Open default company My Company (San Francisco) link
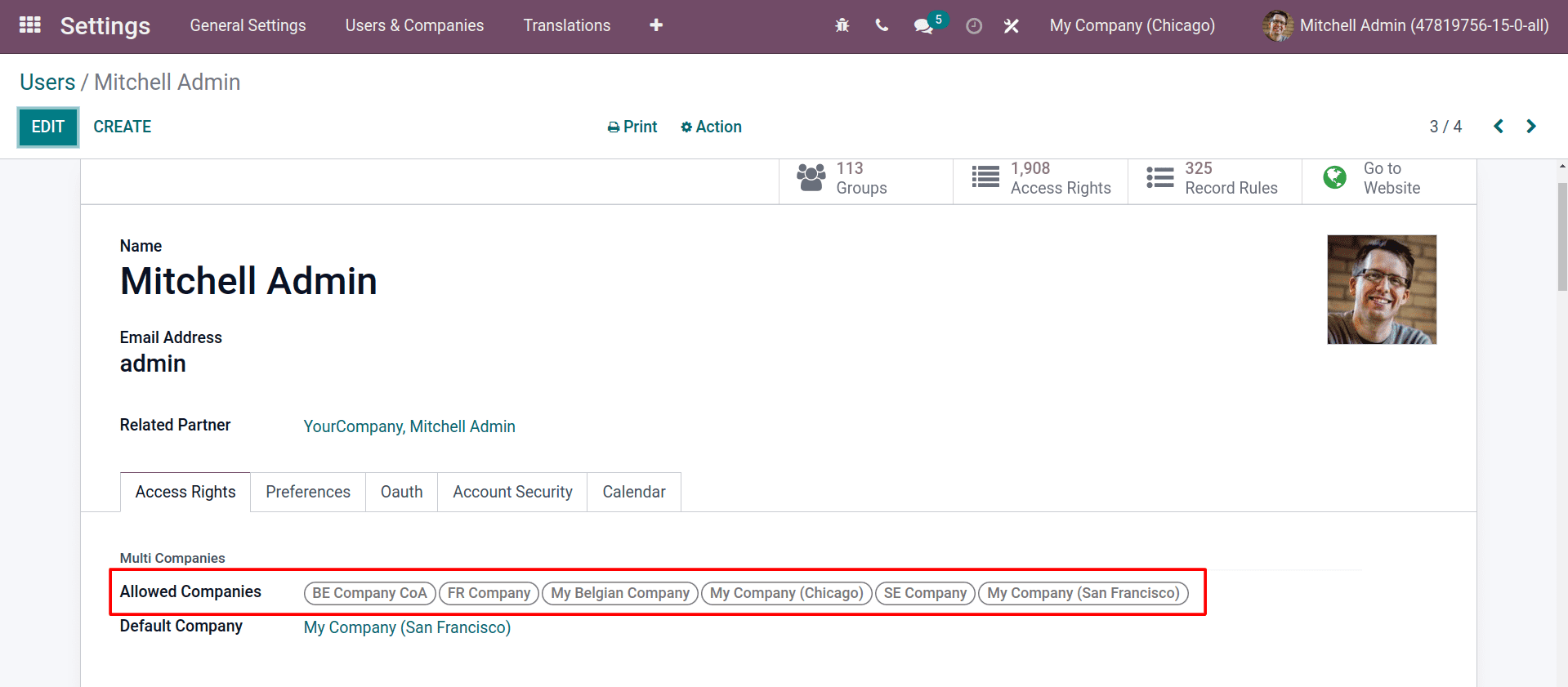 407,627
